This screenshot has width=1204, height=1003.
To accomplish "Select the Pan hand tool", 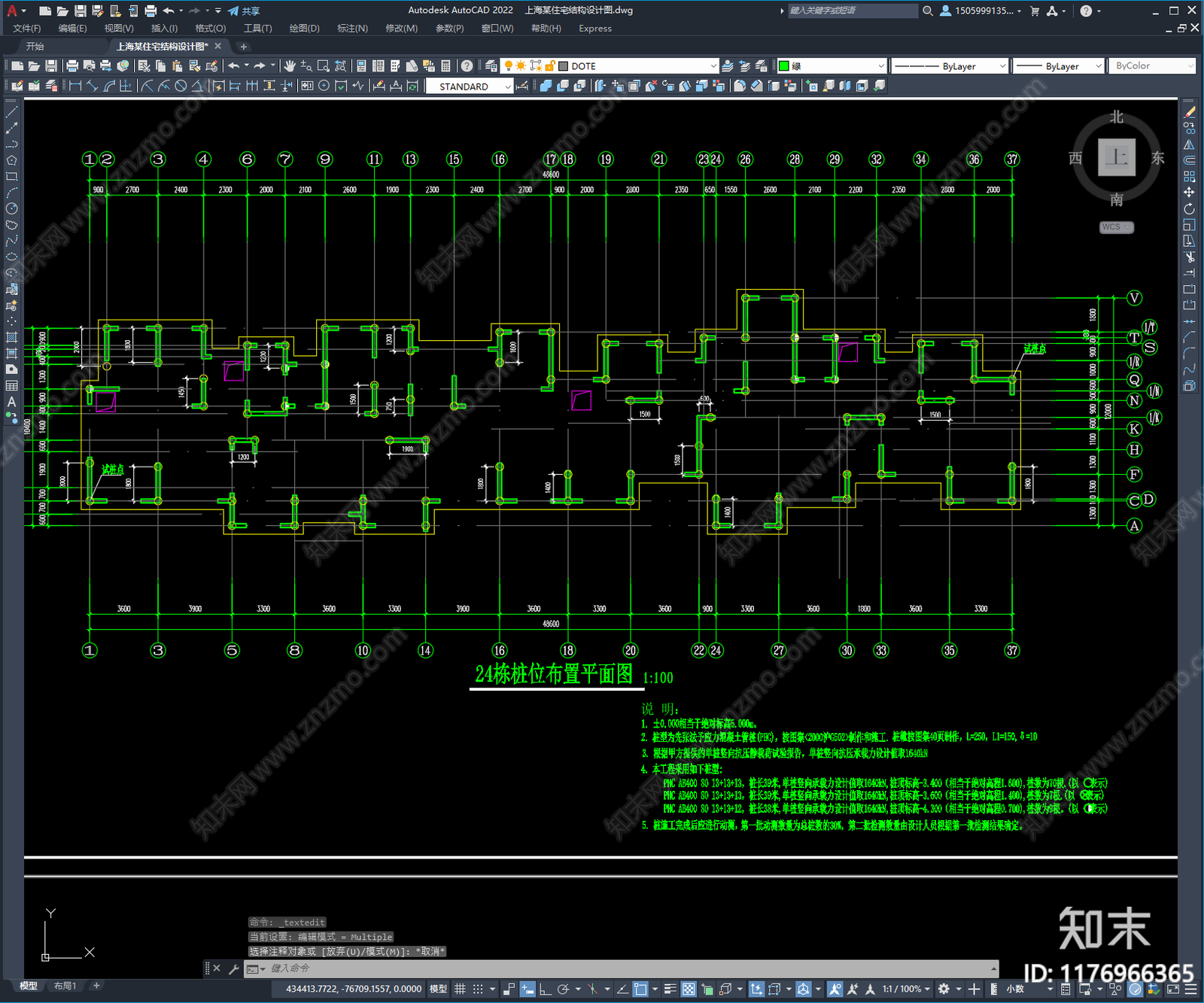I will (290, 66).
